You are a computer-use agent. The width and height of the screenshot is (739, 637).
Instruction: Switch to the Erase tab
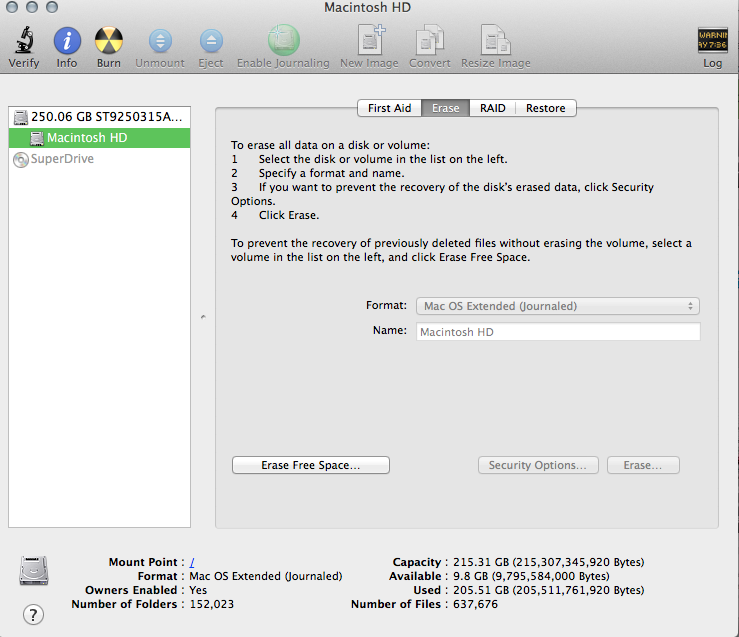point(445,108)
